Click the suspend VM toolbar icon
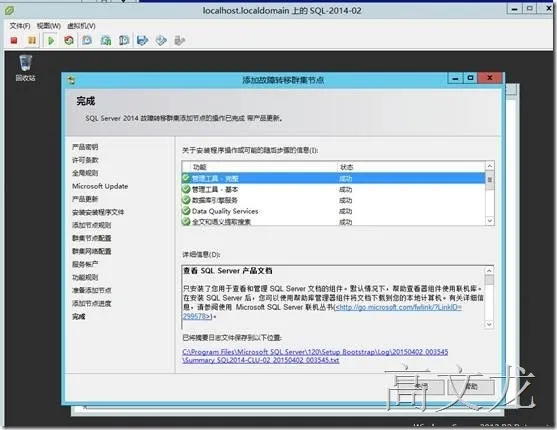This screenshot has height=430, width=557. (x=32, y=41)
